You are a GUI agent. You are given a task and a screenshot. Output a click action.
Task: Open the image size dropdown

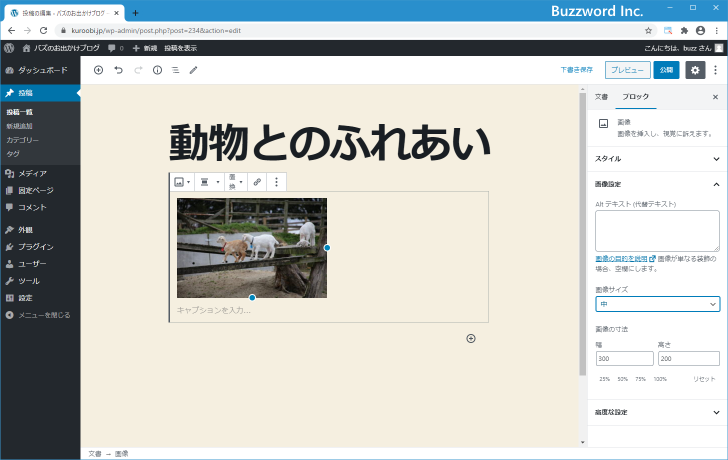coord(657,304)
